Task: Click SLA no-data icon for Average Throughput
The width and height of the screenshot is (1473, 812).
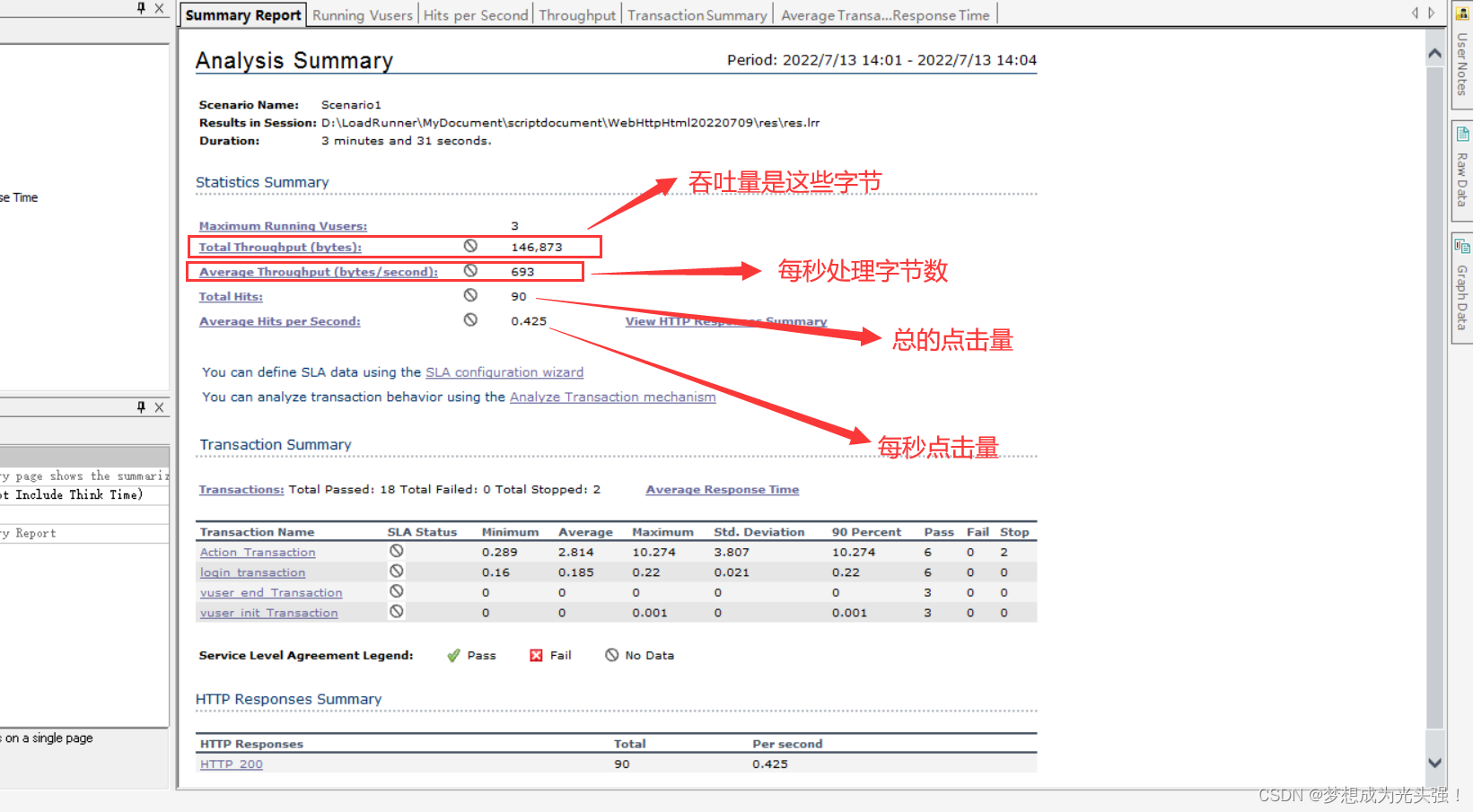Action: (x=470, y=271)
